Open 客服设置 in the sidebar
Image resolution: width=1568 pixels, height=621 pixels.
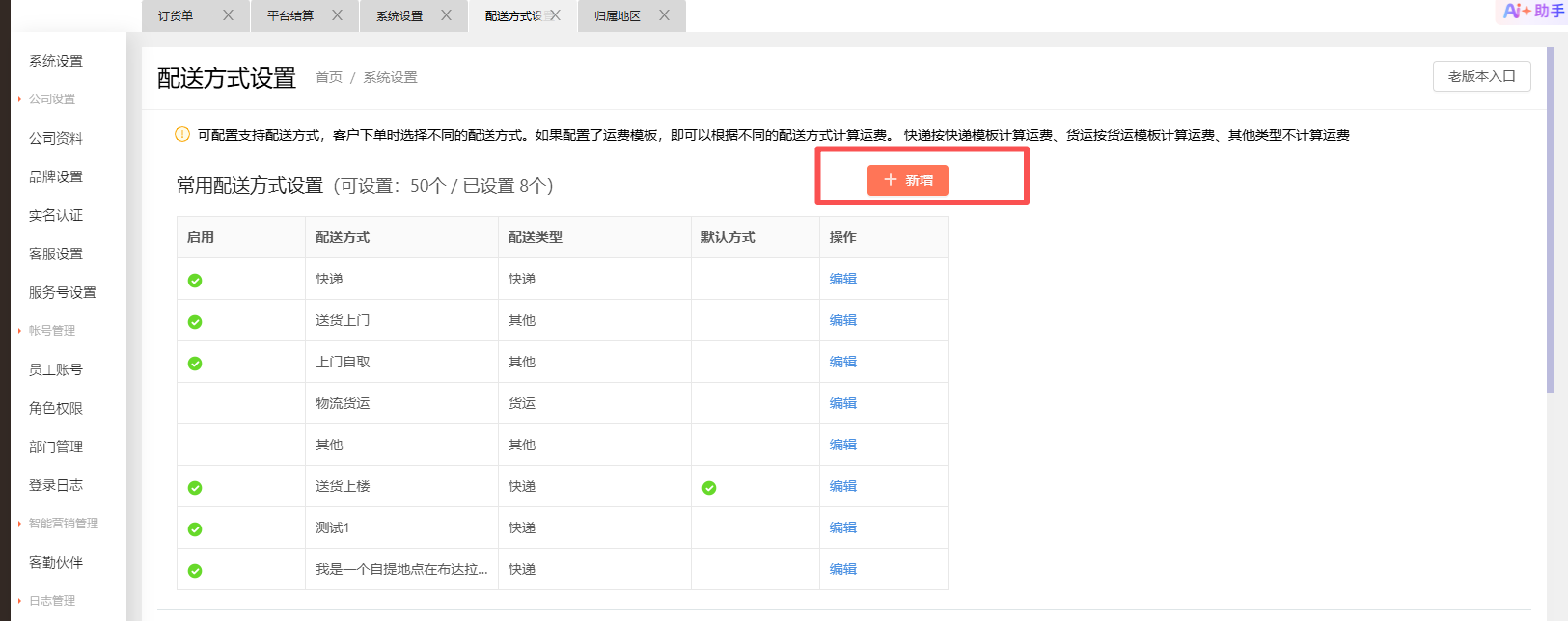[56, 254]
